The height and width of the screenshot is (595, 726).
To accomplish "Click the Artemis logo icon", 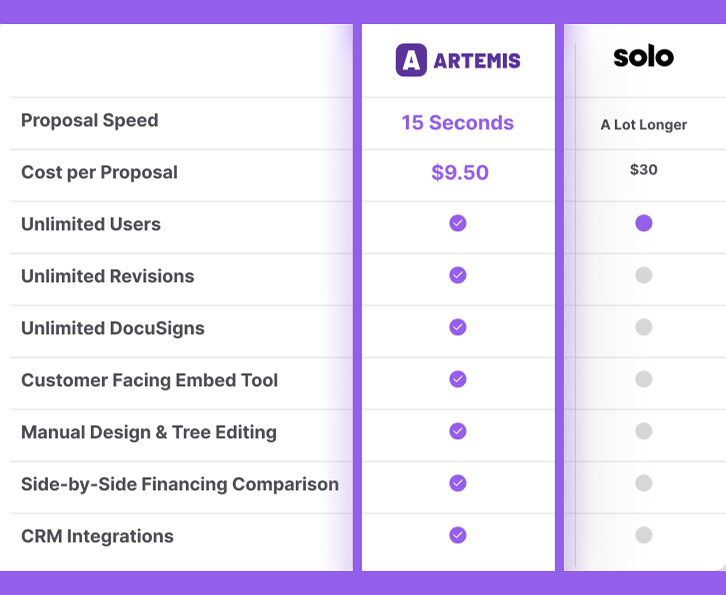I will coord(411,60).
